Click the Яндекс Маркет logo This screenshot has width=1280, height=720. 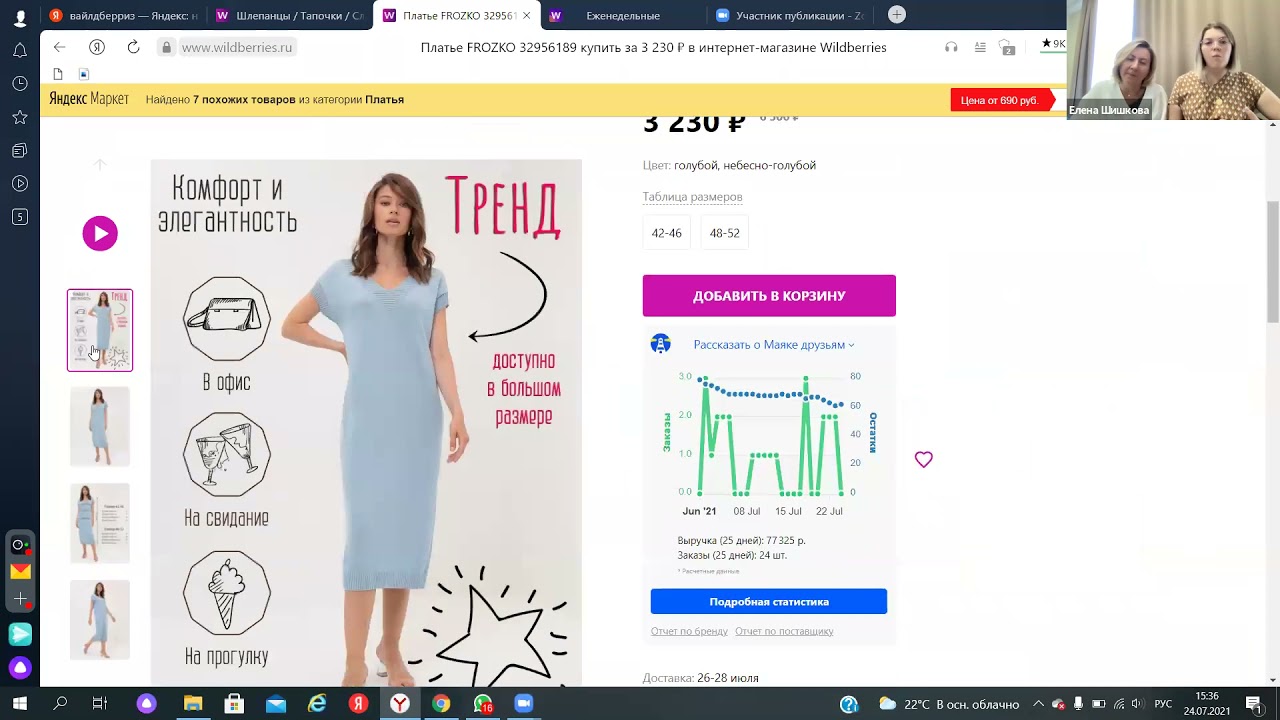[89, 99]
